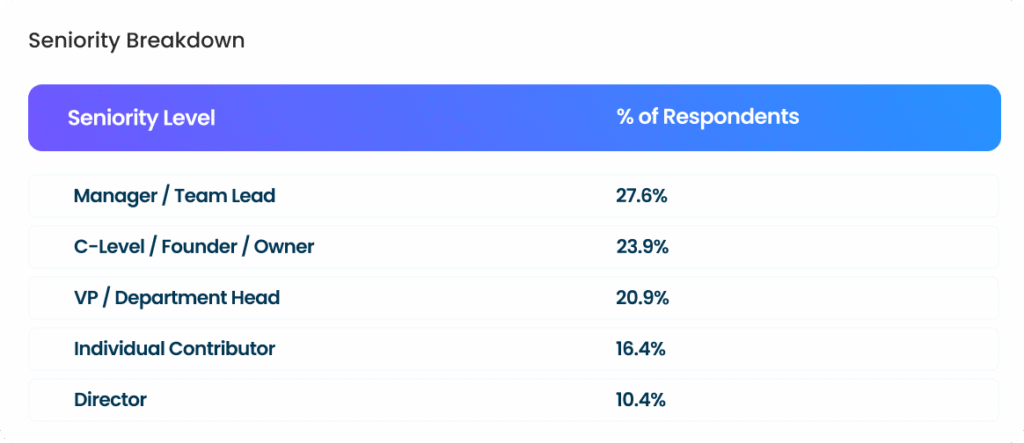Select the 23.9% percentage

click(641, 246)
